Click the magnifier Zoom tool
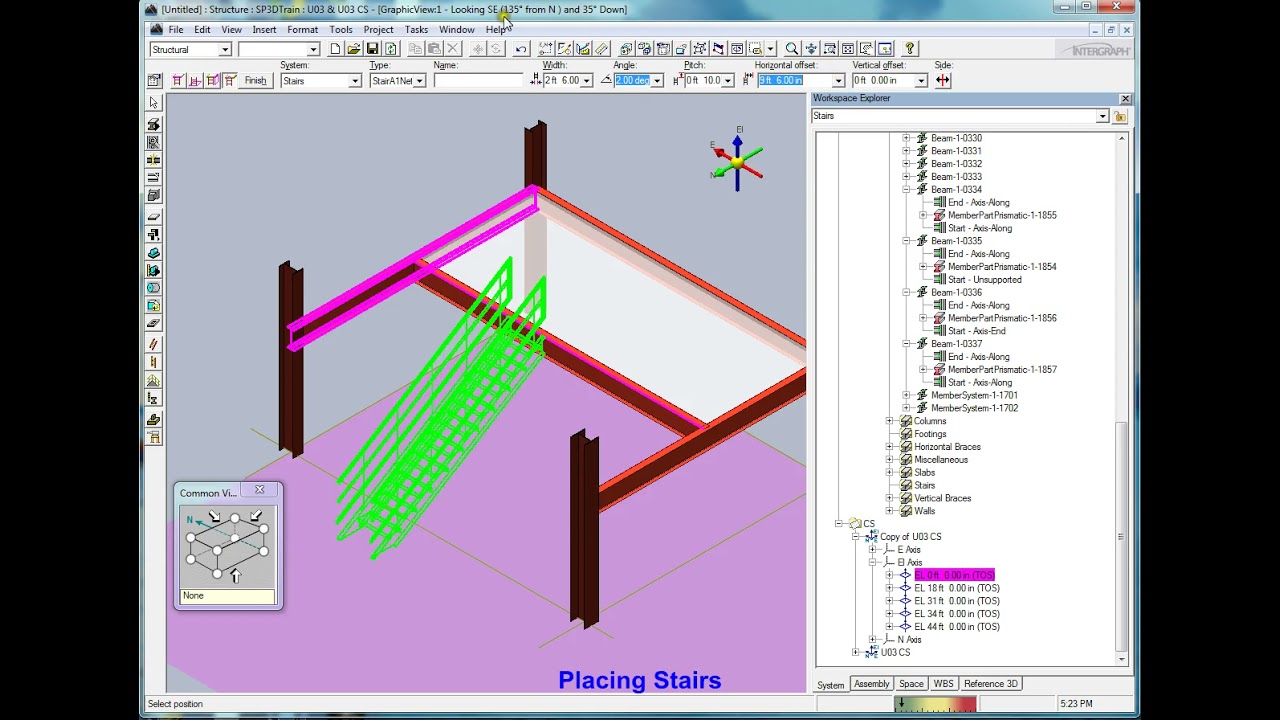The height and width of the screenshot is (720, 1280). [791, 49]
